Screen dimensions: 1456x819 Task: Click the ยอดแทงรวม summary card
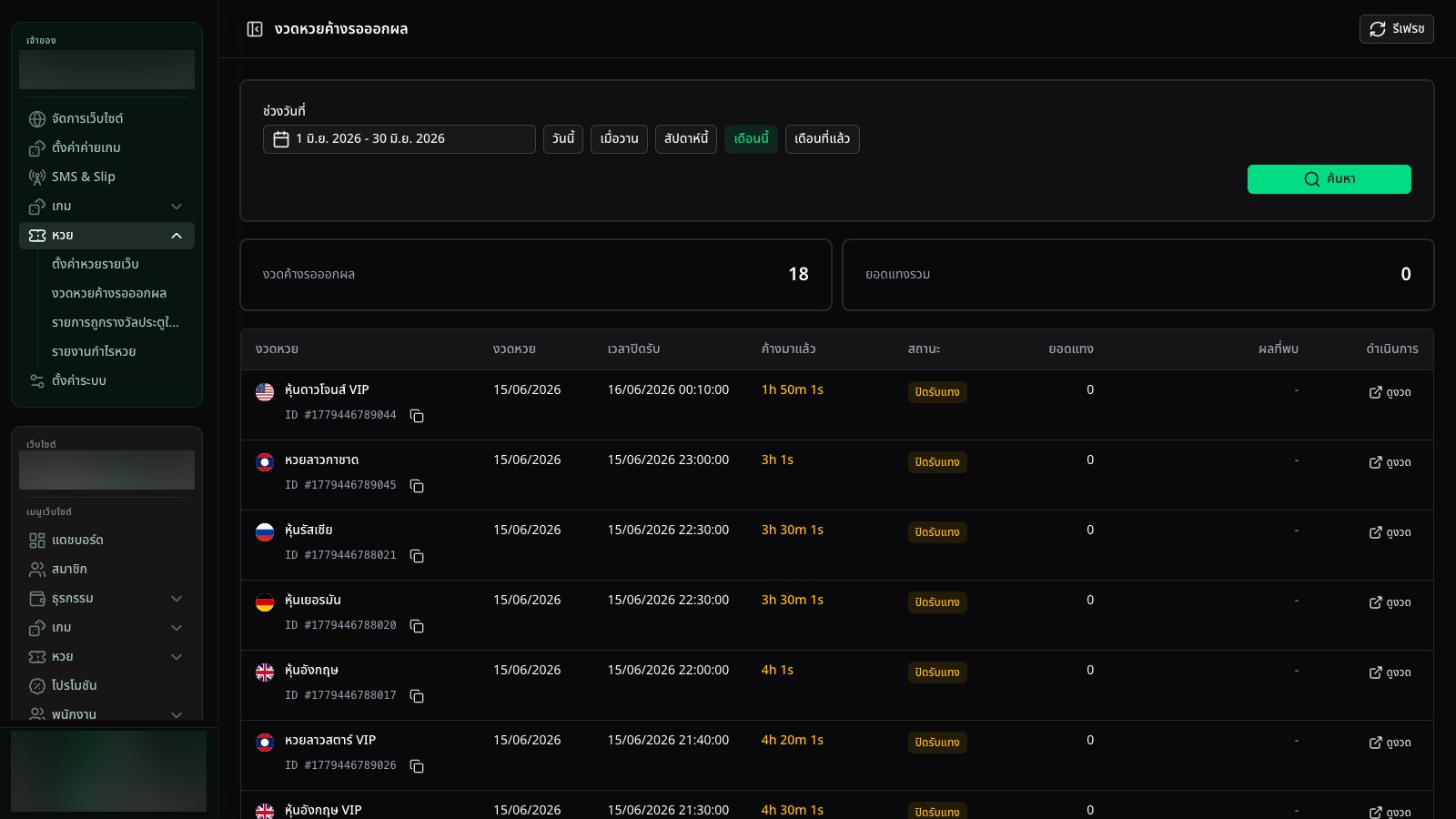[1138, 275]
